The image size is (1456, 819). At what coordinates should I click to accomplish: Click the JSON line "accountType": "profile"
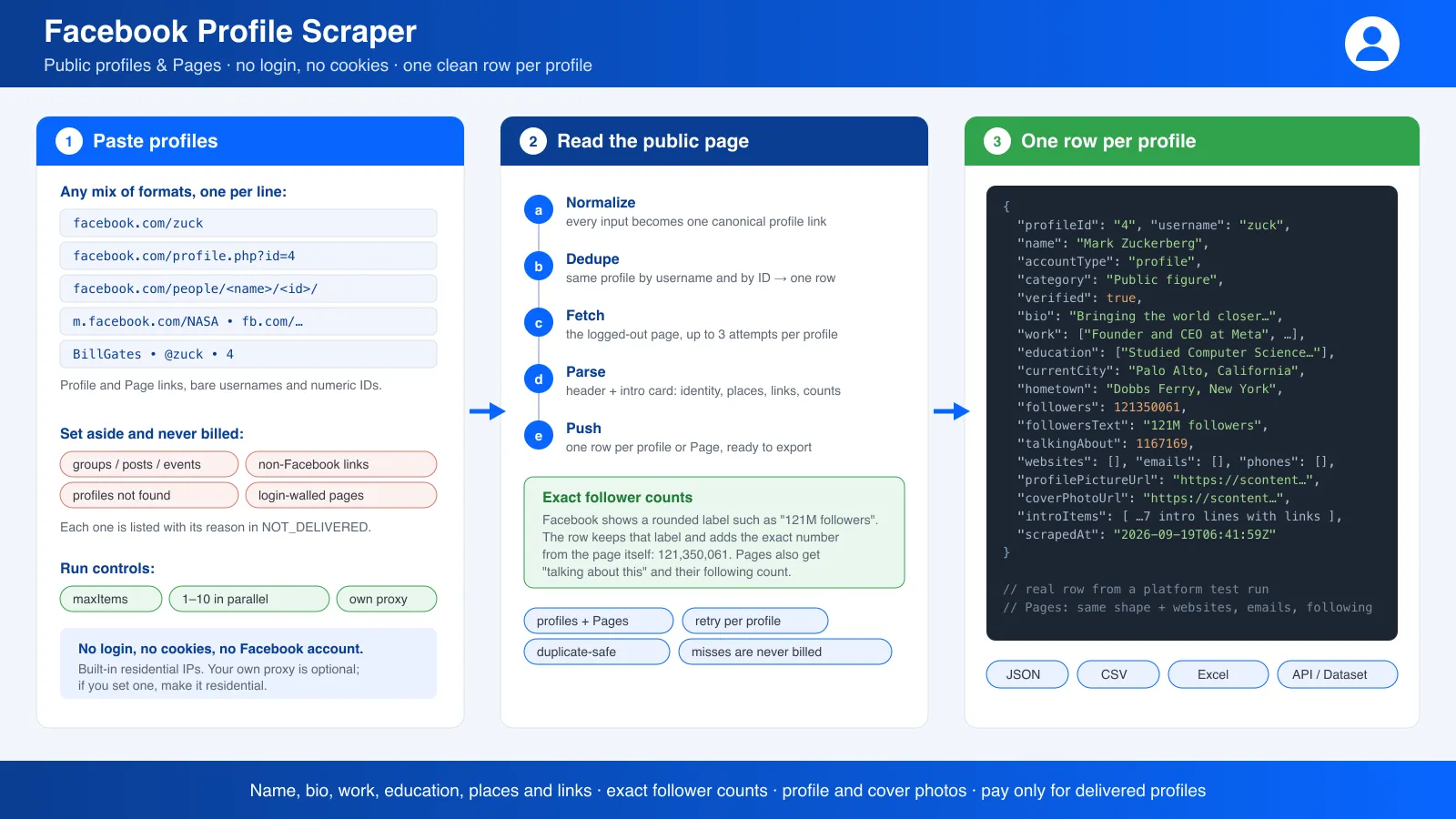click(x=1109, y=261)
